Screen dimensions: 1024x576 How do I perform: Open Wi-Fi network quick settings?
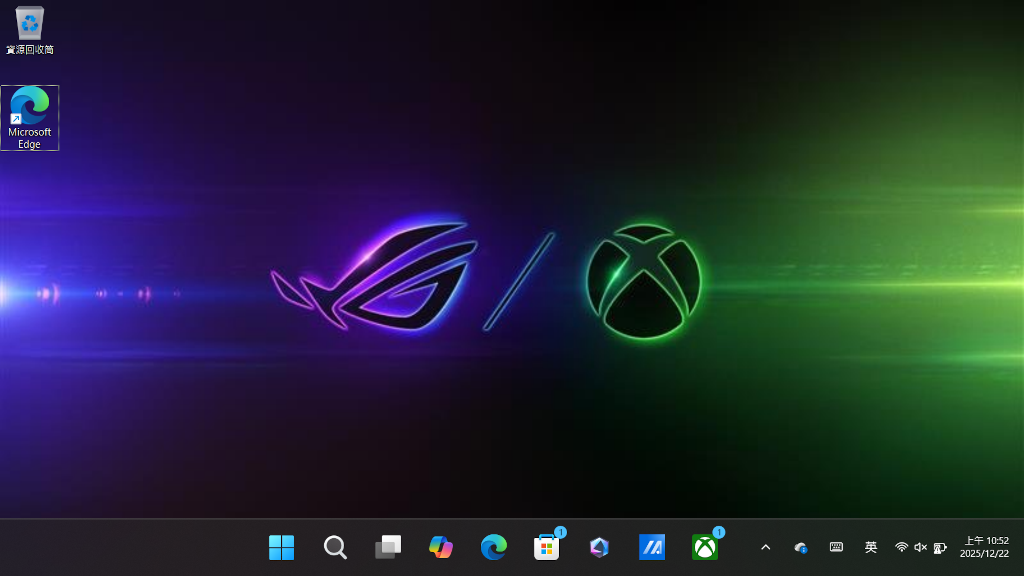tap(901, 547)
